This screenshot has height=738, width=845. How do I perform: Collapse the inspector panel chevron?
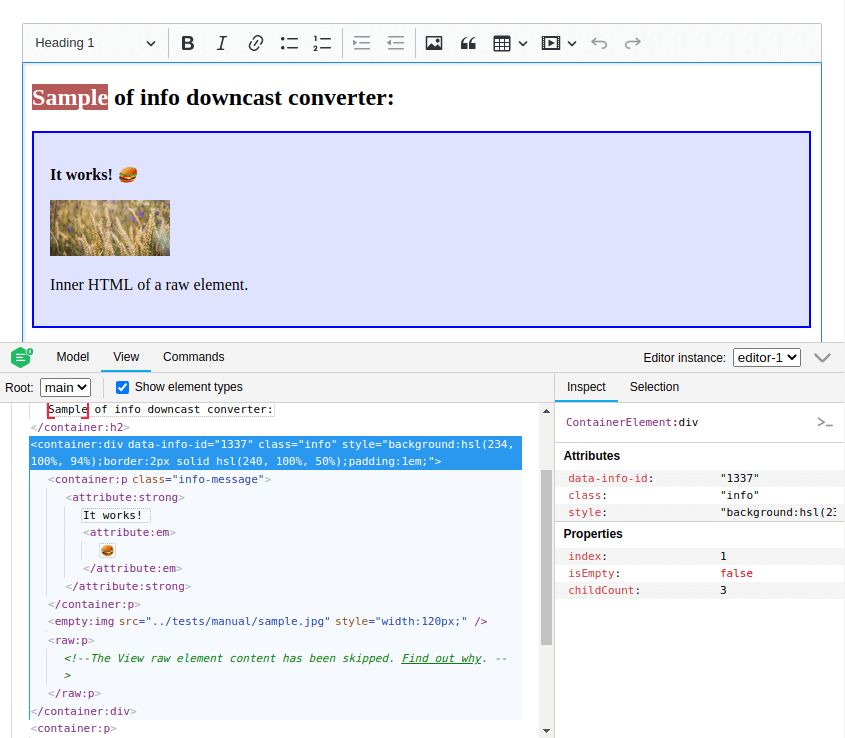823,357
